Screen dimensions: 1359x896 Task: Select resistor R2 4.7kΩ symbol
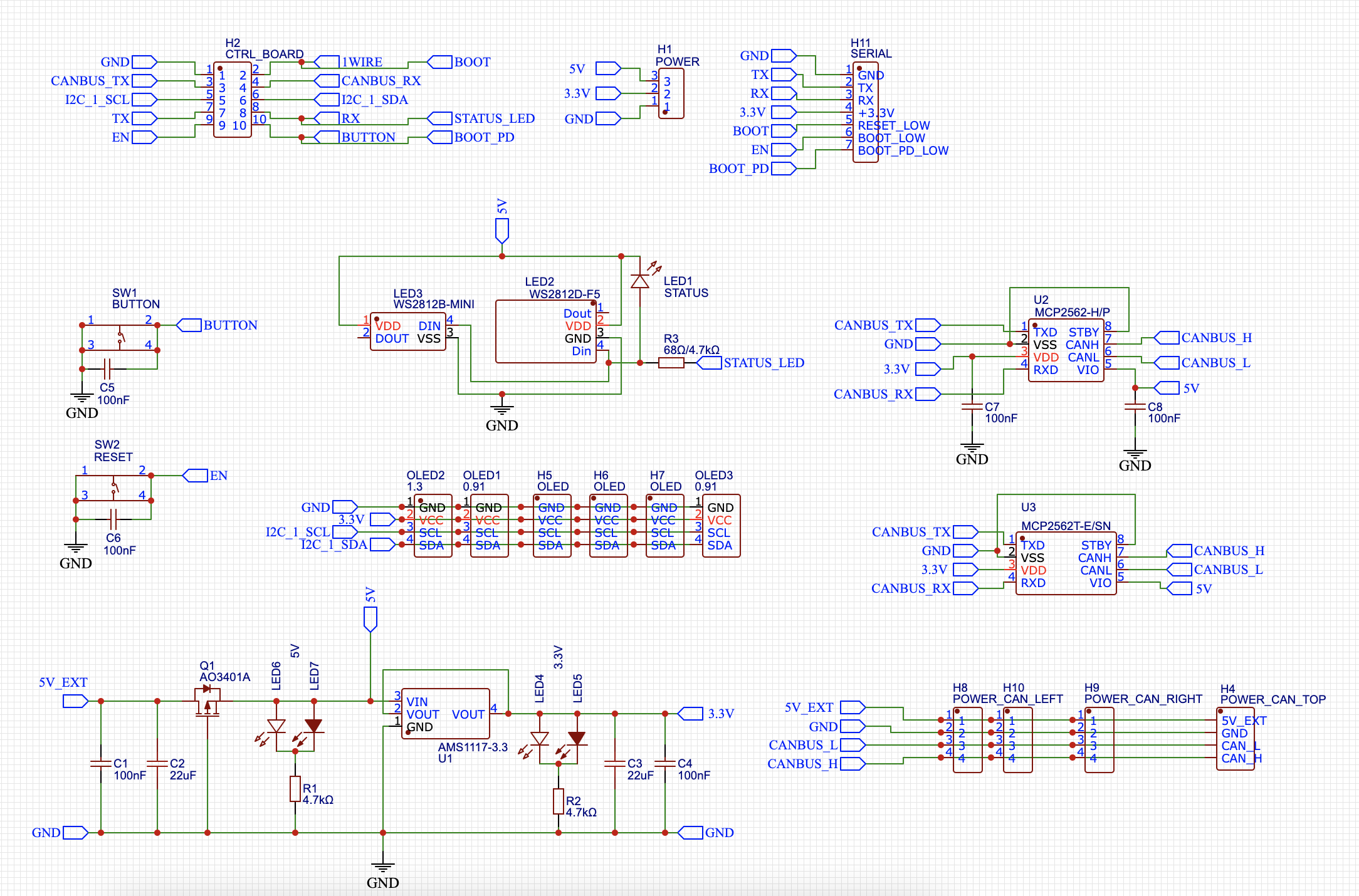559,801
